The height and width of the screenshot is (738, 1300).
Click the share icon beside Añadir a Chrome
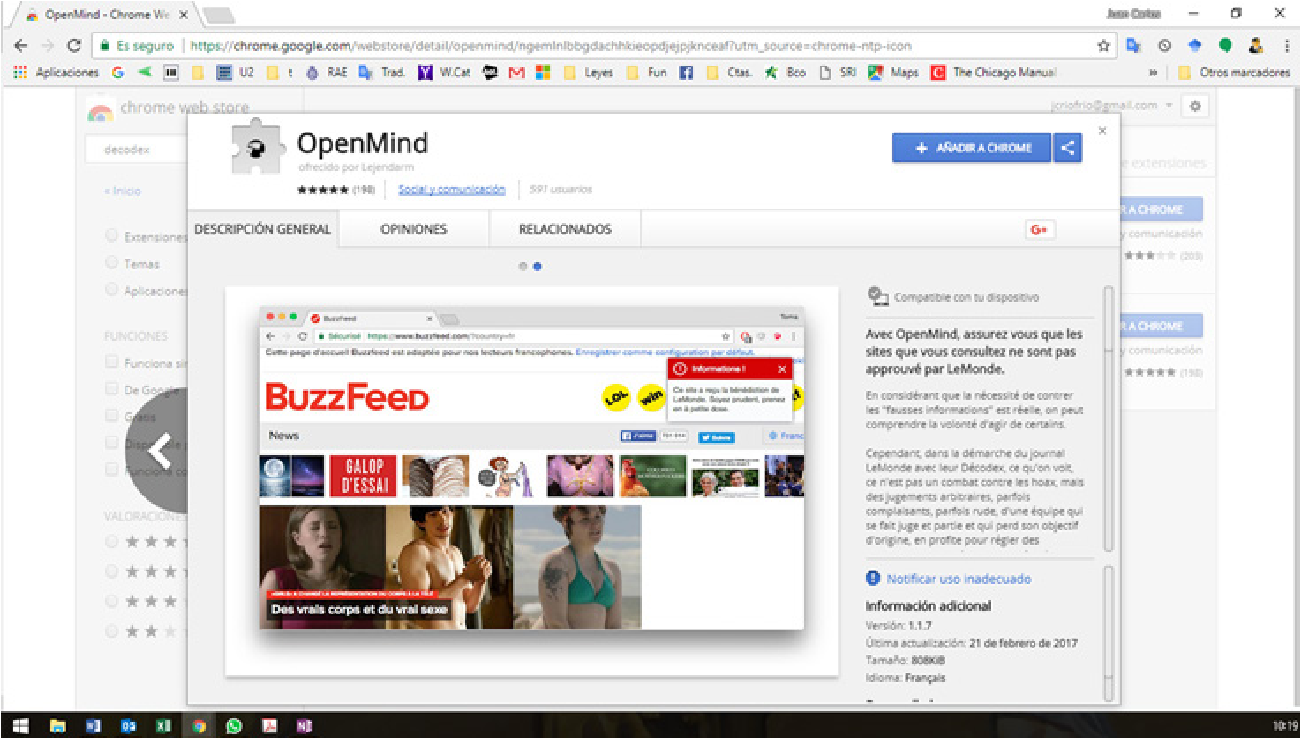[1068, 148]
